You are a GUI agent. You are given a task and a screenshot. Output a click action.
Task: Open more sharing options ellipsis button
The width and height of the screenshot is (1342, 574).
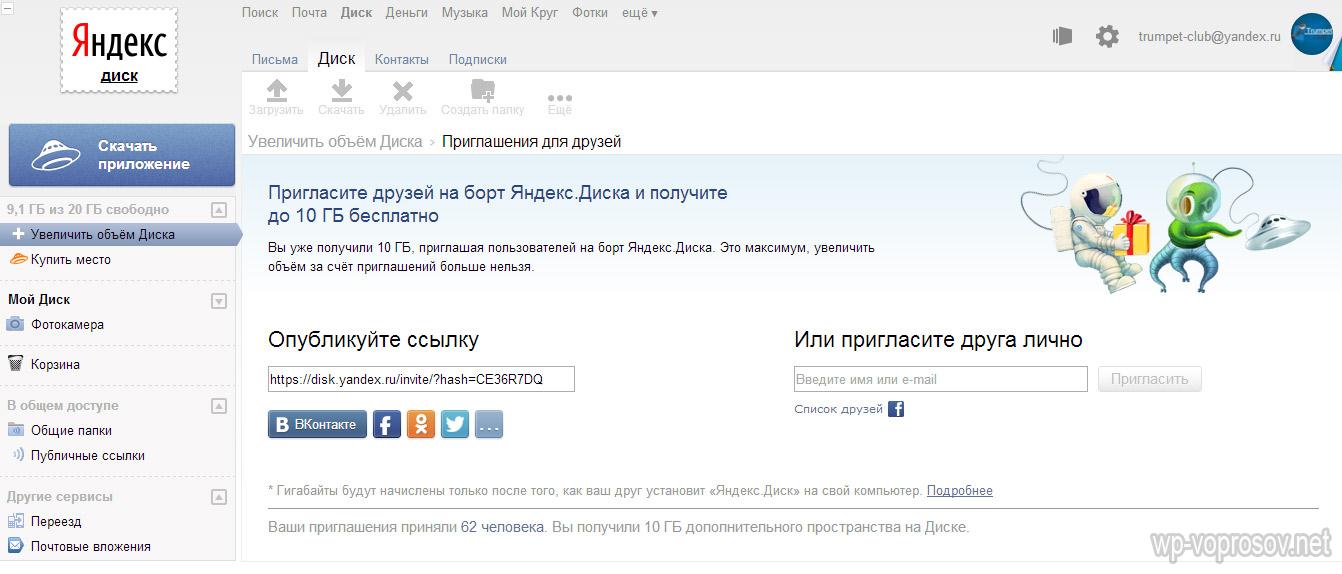489,424
